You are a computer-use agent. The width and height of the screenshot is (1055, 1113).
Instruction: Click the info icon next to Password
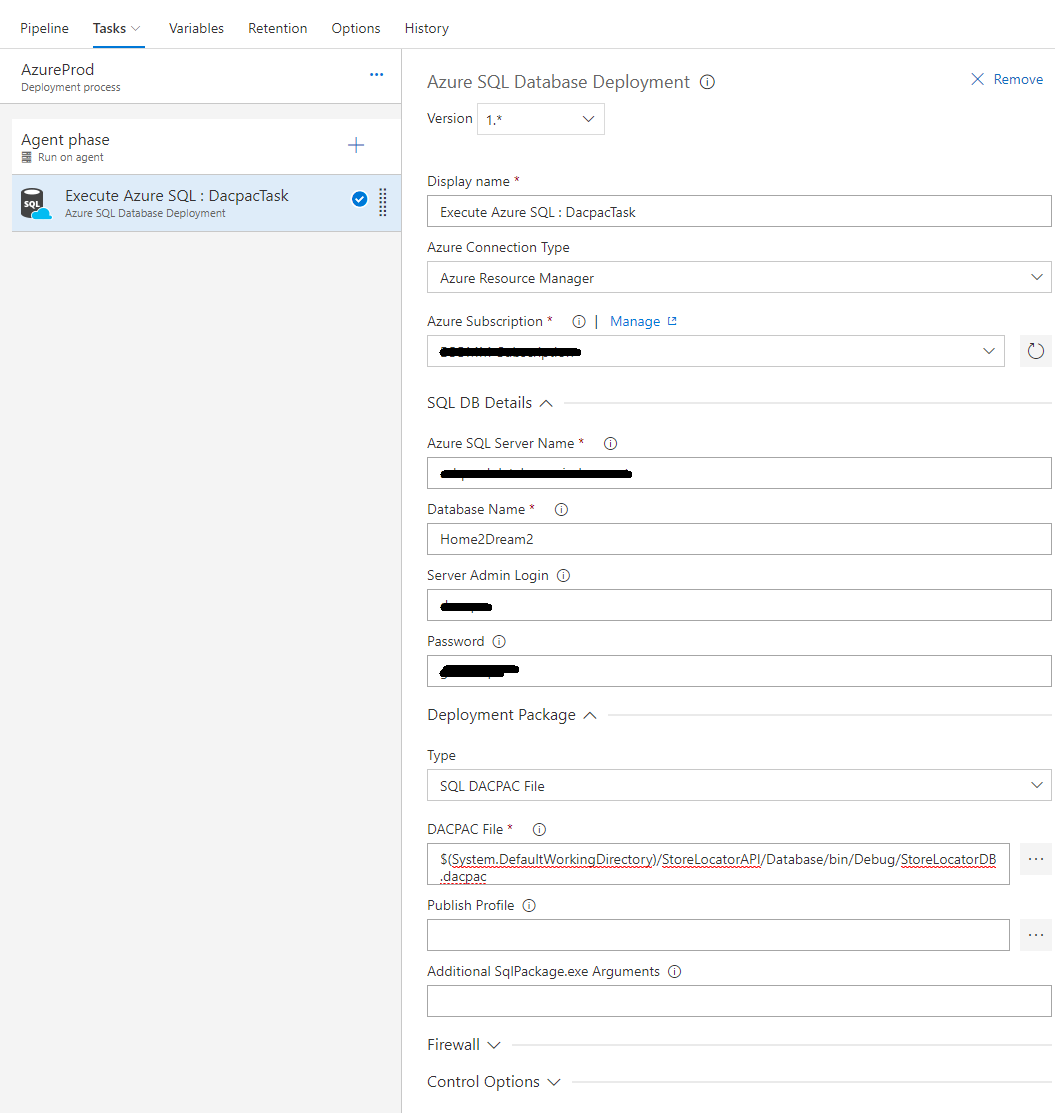(498, 641)
